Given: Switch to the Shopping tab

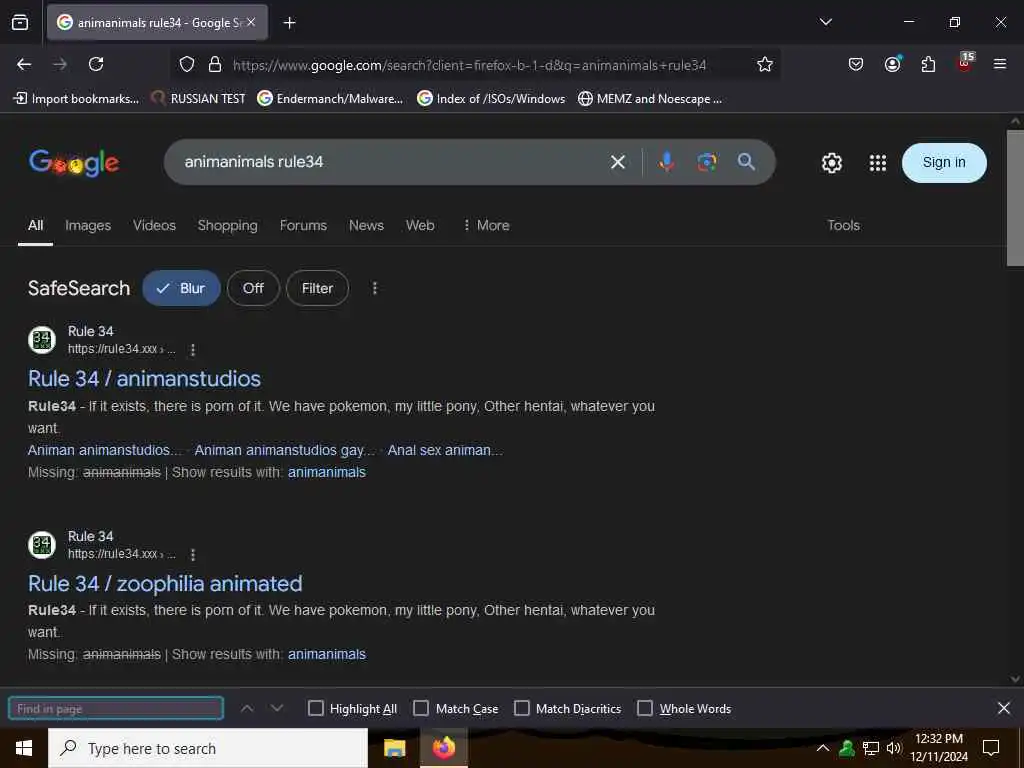Looking at the screenshot, I should click(227, 225).
